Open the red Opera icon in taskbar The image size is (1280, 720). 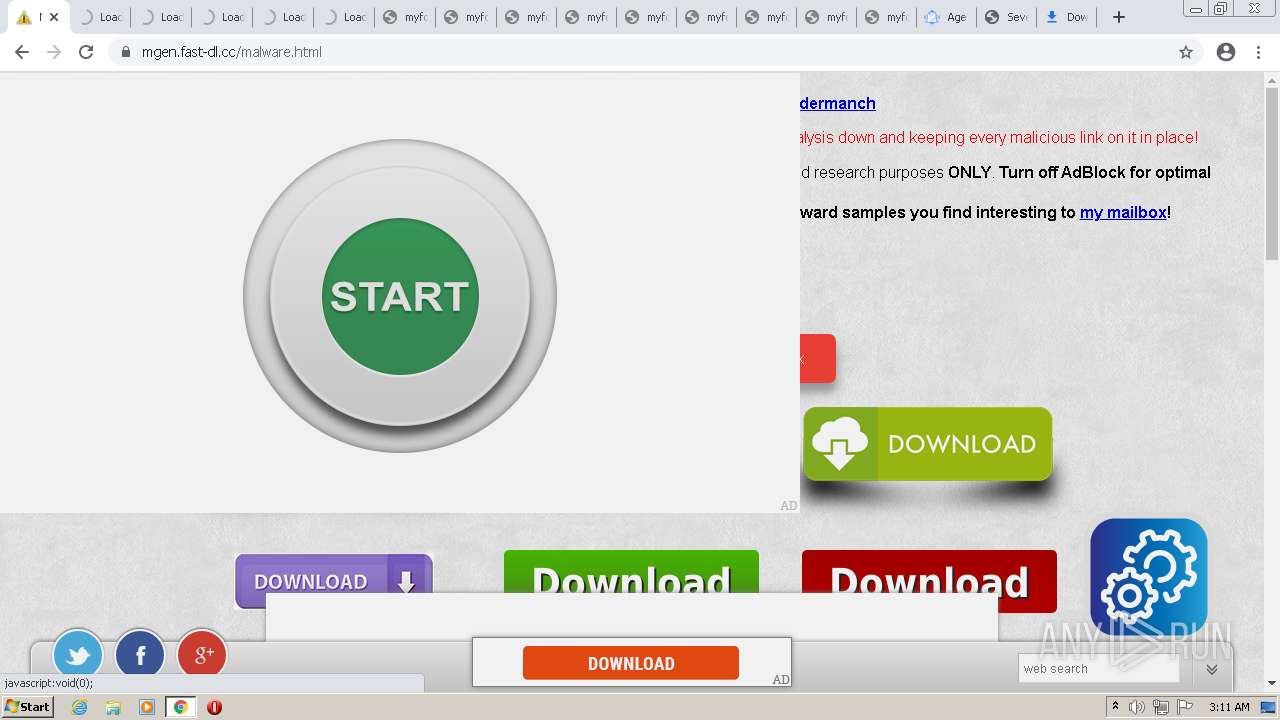[x=214, y=707]
